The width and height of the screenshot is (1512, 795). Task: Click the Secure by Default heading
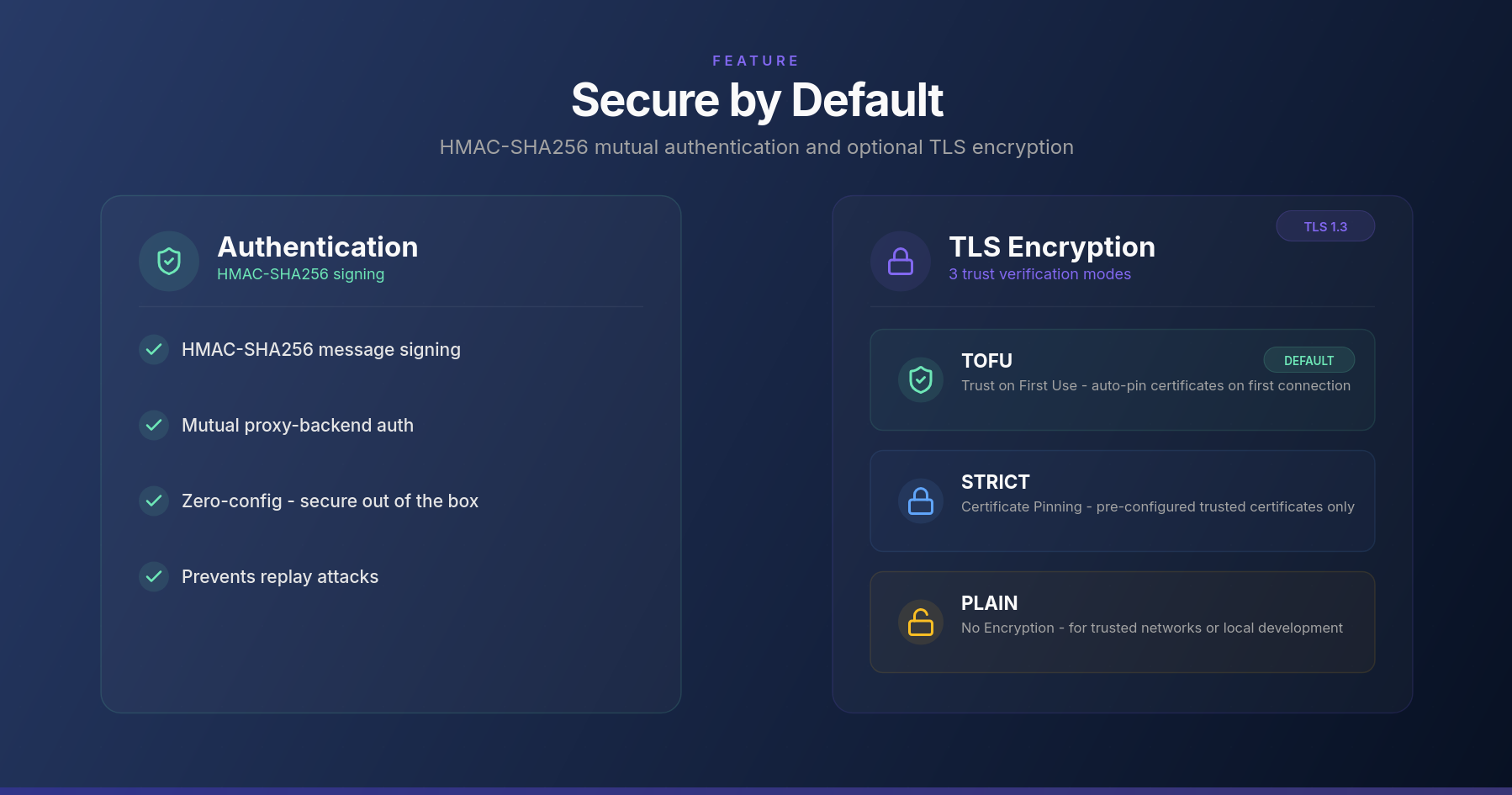click(x=757, y=100)
